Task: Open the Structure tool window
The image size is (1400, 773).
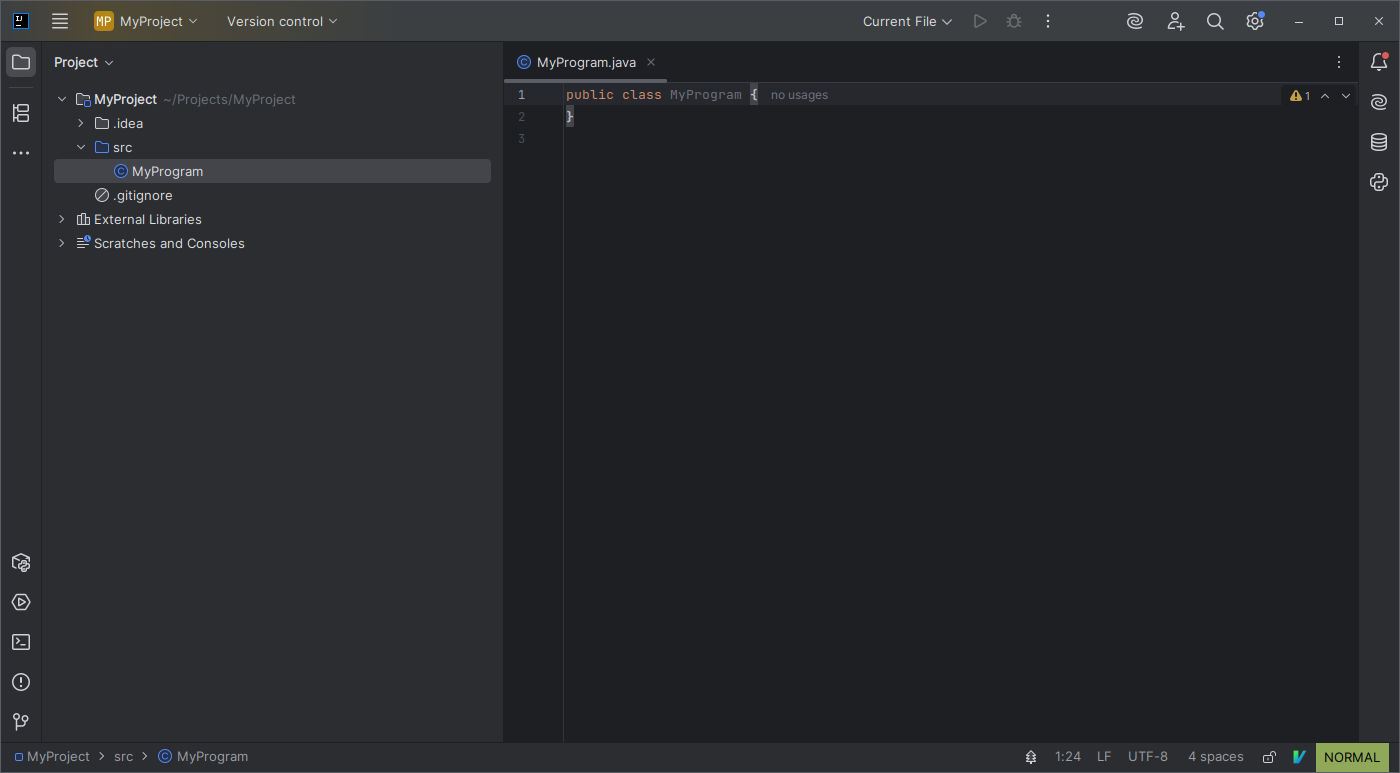Action: 21,113
